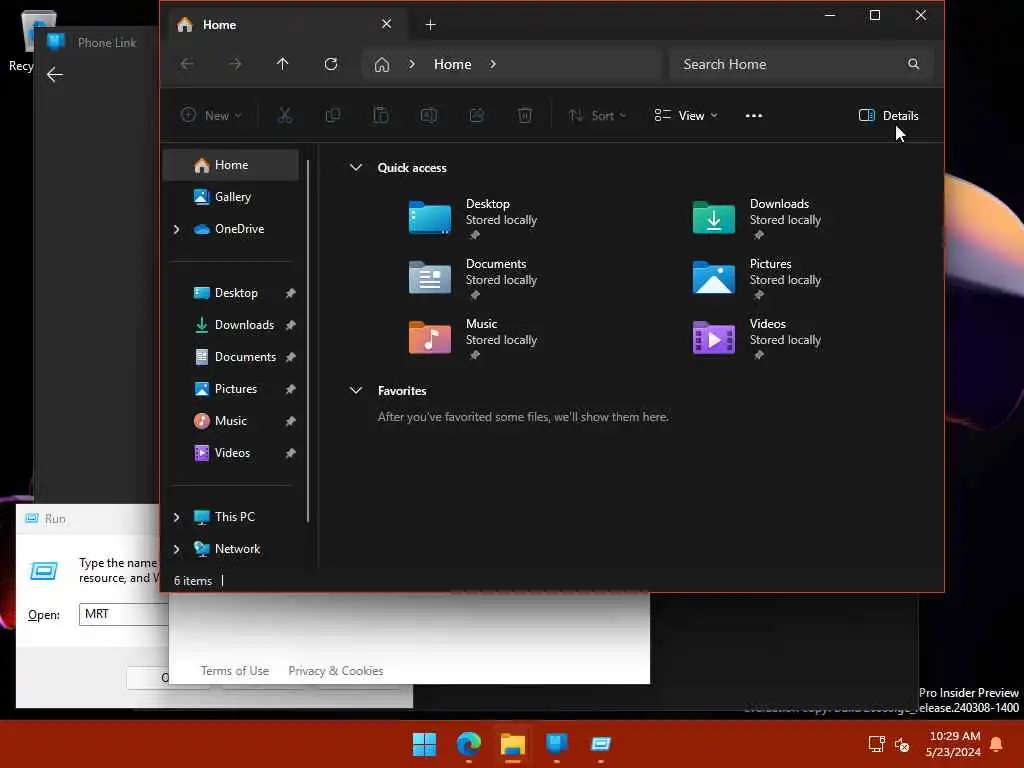
Task: Go up one folder level
Action: pos(282,64)
